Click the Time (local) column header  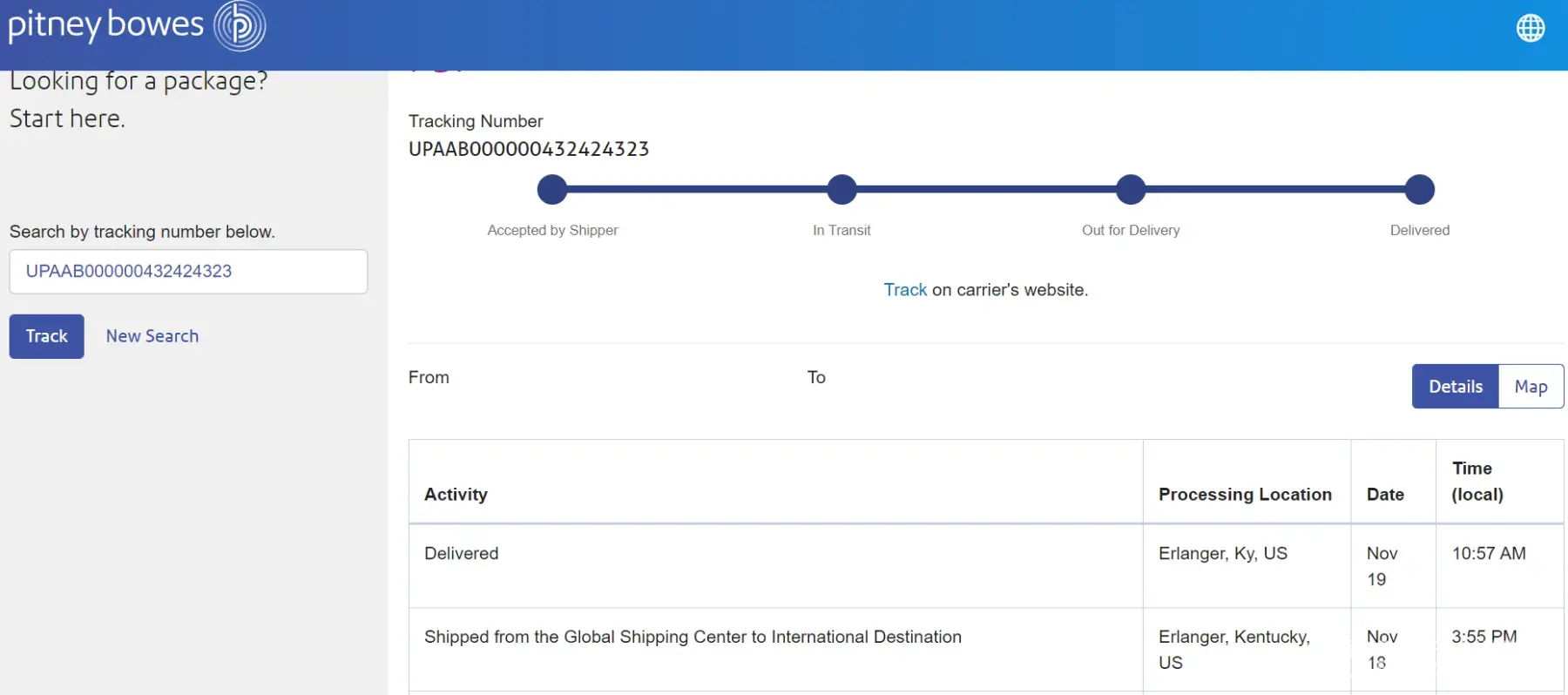1477,482
